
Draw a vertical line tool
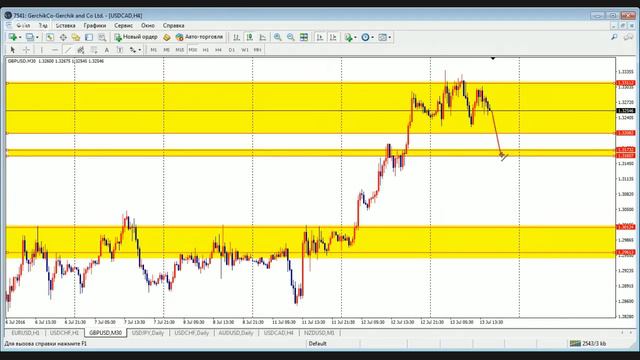(41, 50)
